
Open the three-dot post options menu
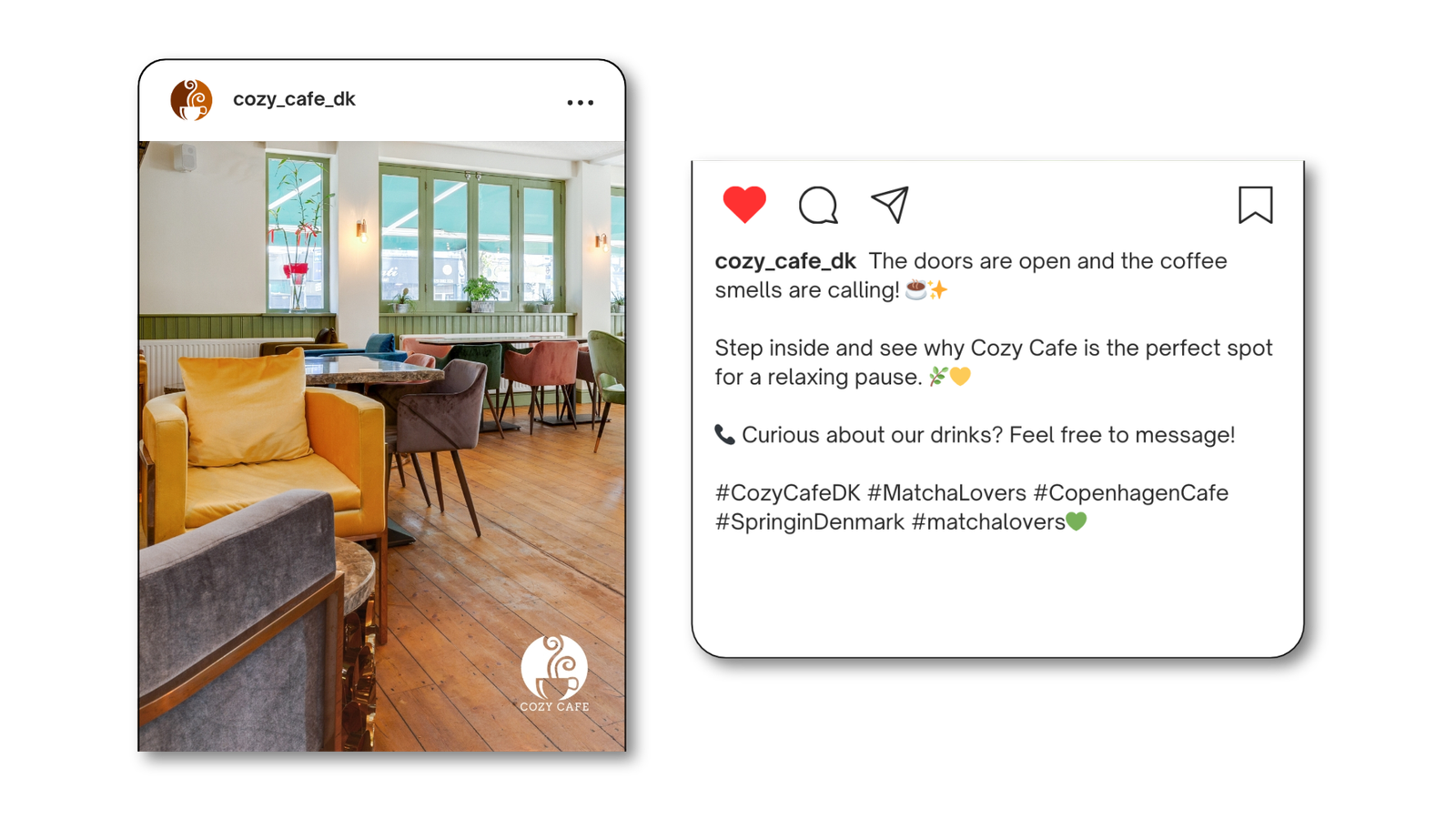581,103
